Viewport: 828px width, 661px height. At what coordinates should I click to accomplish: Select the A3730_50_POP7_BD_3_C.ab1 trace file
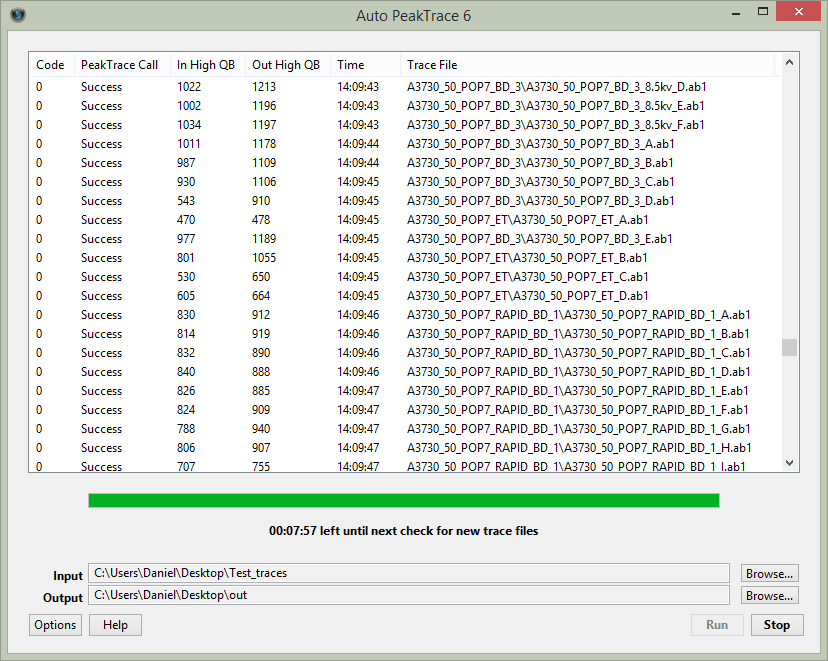click(541, 182)
